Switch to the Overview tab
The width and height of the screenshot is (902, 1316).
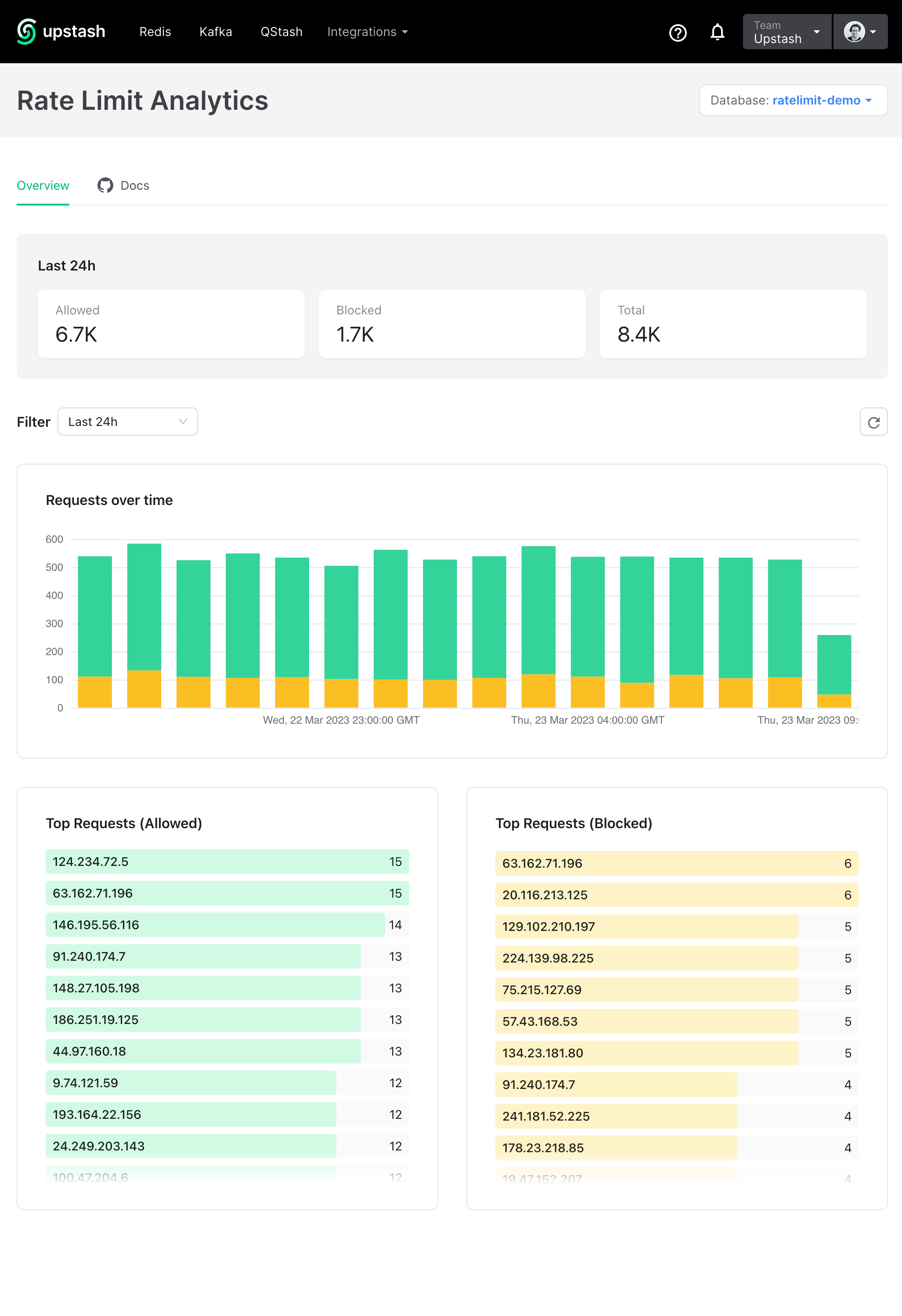pyautogui.click(x=43, y=185)
